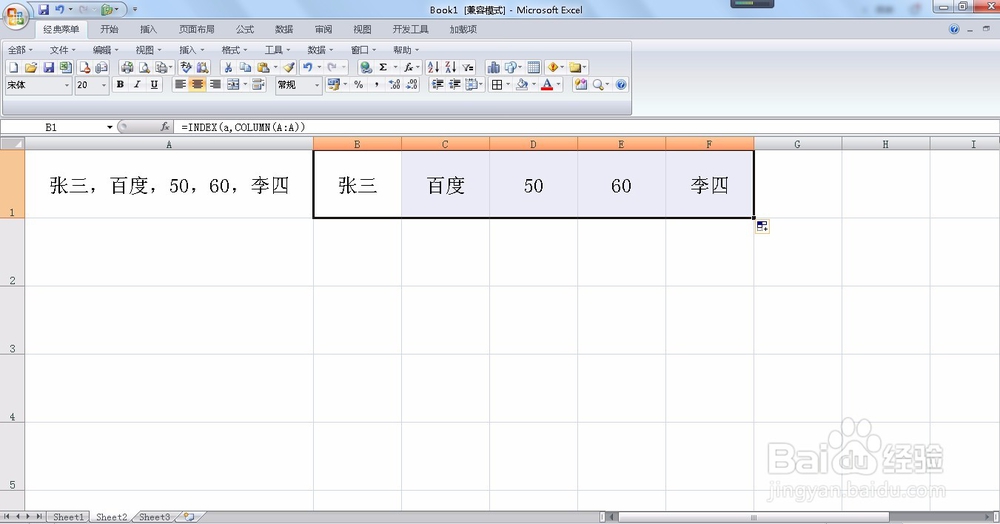Toggle Underline formatting
This screenshot has width=1000, height=524.
[x=154, y=84]
